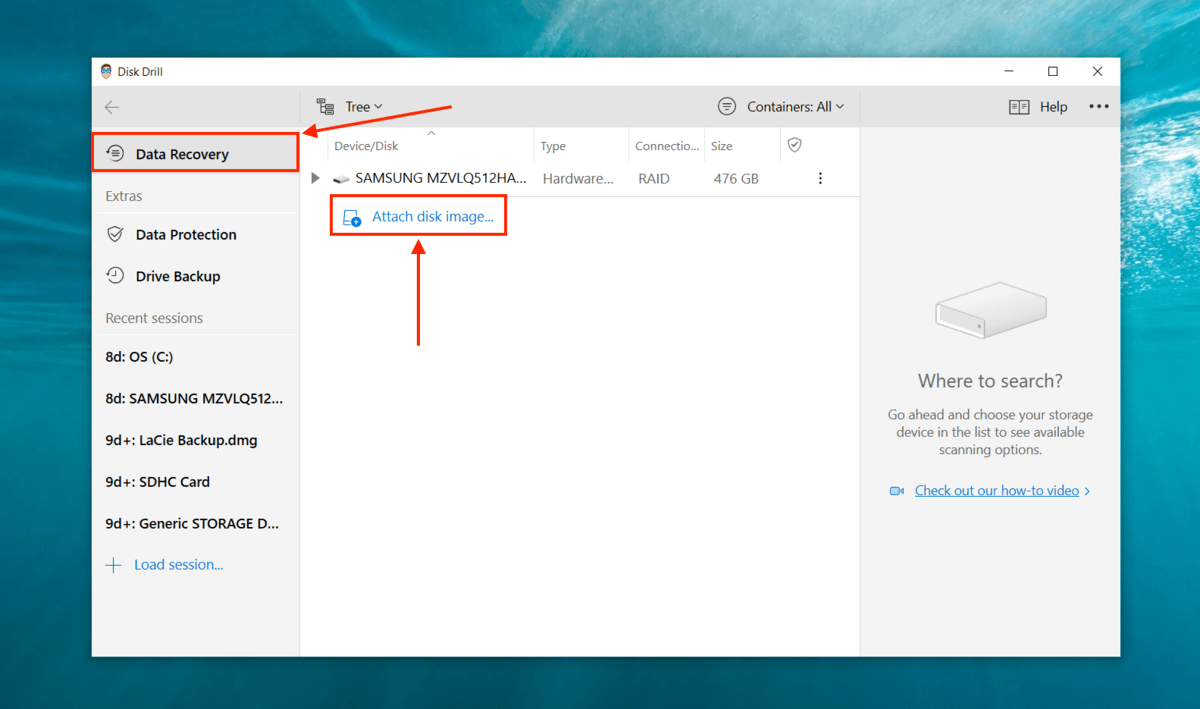This screenshot has width=1200, height=709.
Task: Maximize the Disk Drill window
Action: point(1053,72)
